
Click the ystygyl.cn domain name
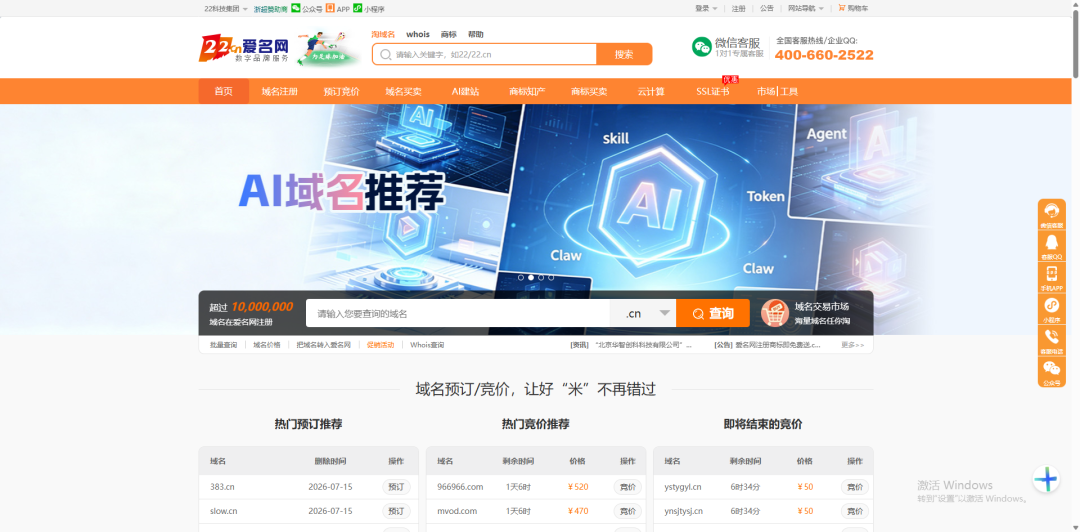point(683,487)
